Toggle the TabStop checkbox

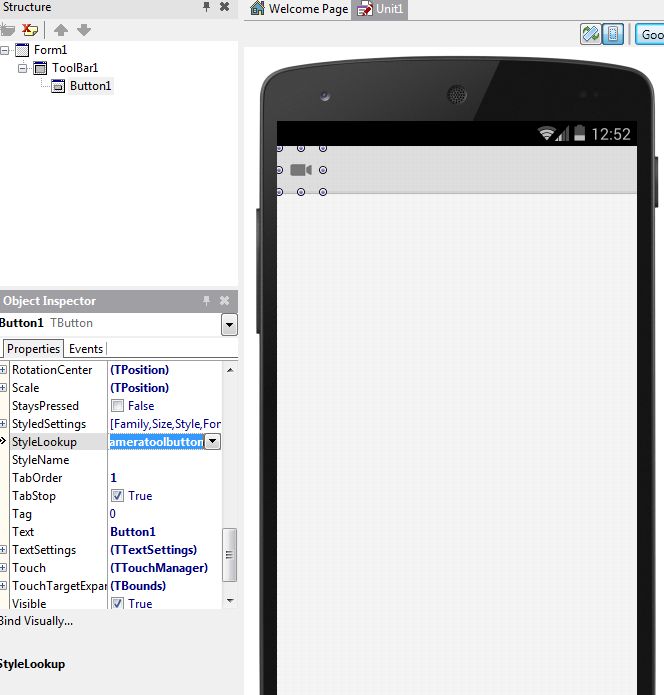(117, 496)
